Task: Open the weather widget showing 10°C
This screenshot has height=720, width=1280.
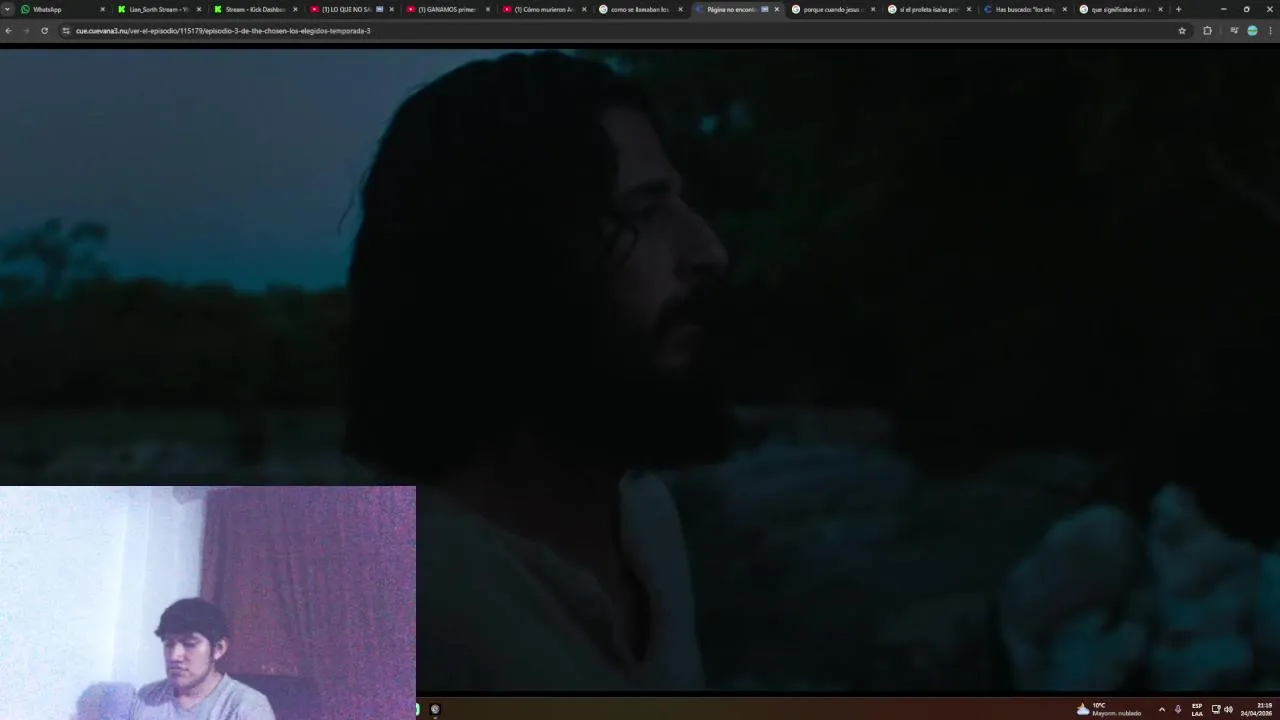Action: (1109, 709)
